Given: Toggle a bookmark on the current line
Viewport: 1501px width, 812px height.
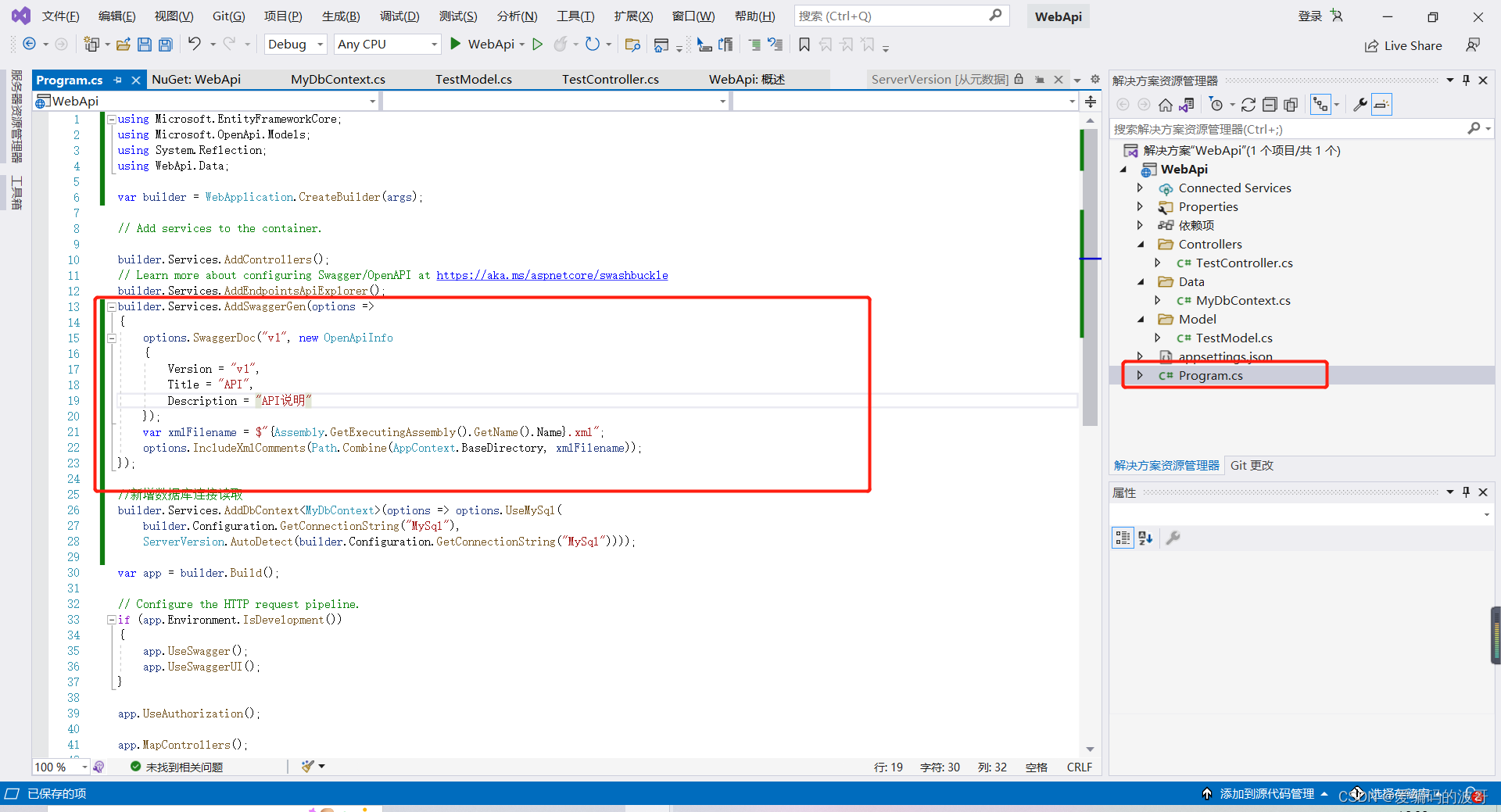Looking at the screenshot, I should tap(805, 45).
